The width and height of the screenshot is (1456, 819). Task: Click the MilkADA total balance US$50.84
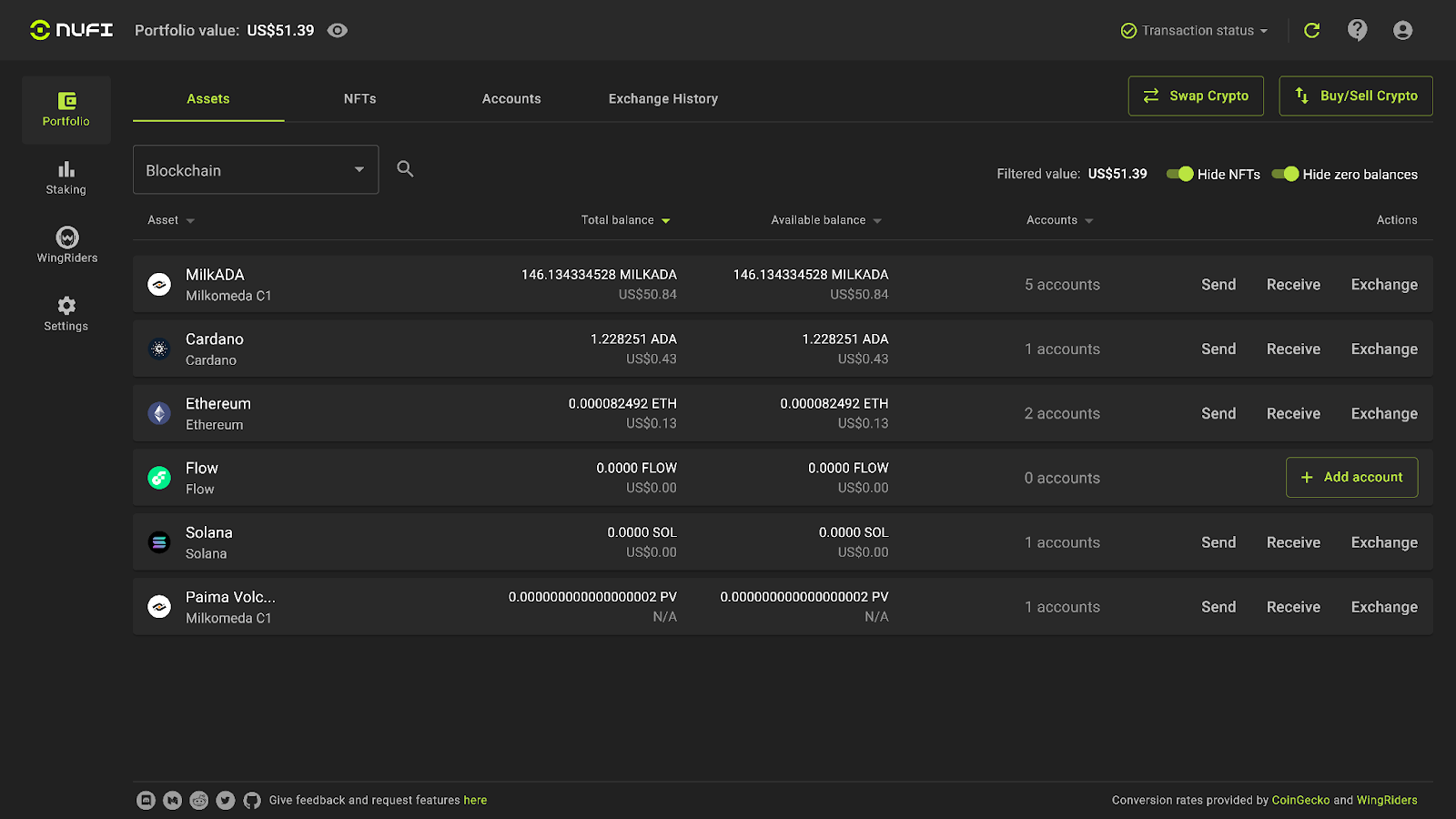pyautogui.click(x=648, y=295)
